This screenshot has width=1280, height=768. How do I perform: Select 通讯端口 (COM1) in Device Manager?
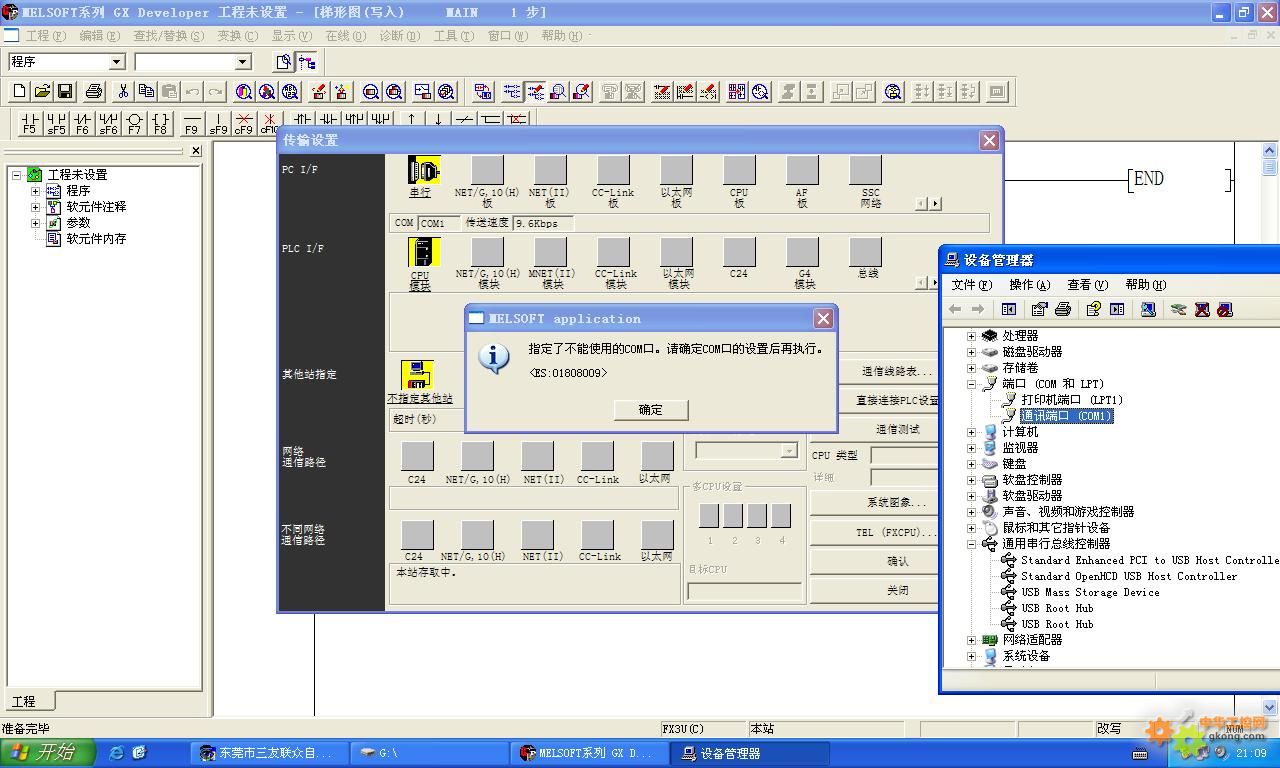tap(1066, 416)
